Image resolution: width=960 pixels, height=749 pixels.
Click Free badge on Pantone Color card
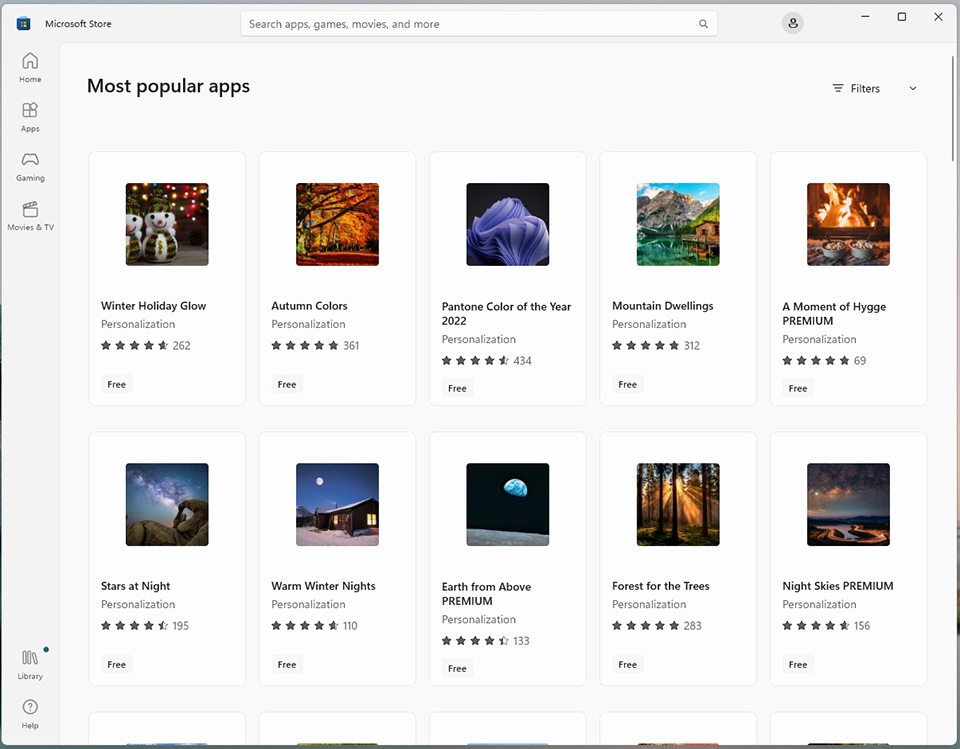click(x=457, y=388)
